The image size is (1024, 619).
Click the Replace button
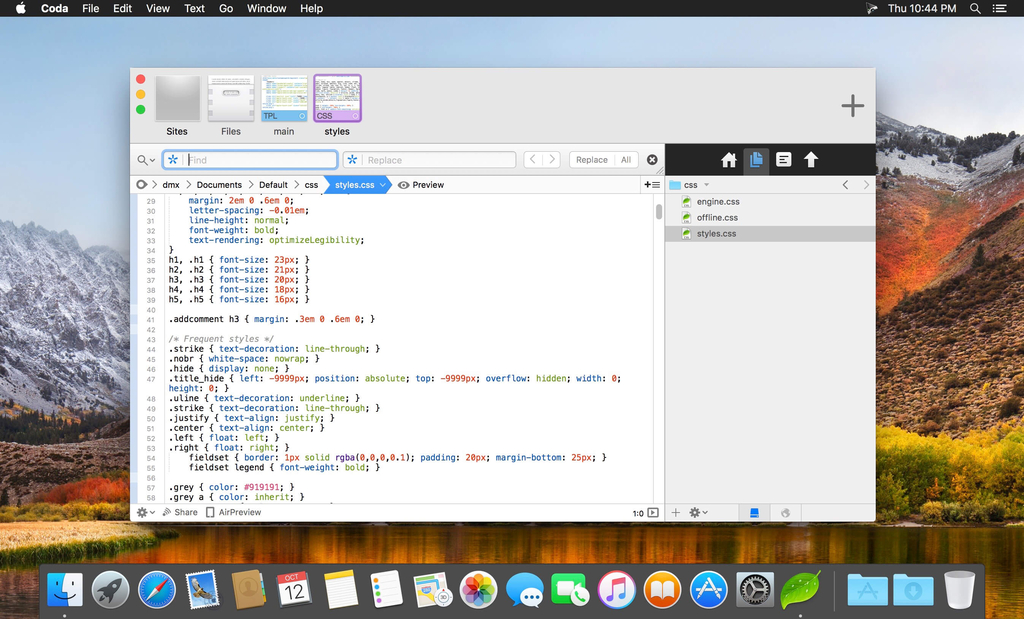pos(591,160)
